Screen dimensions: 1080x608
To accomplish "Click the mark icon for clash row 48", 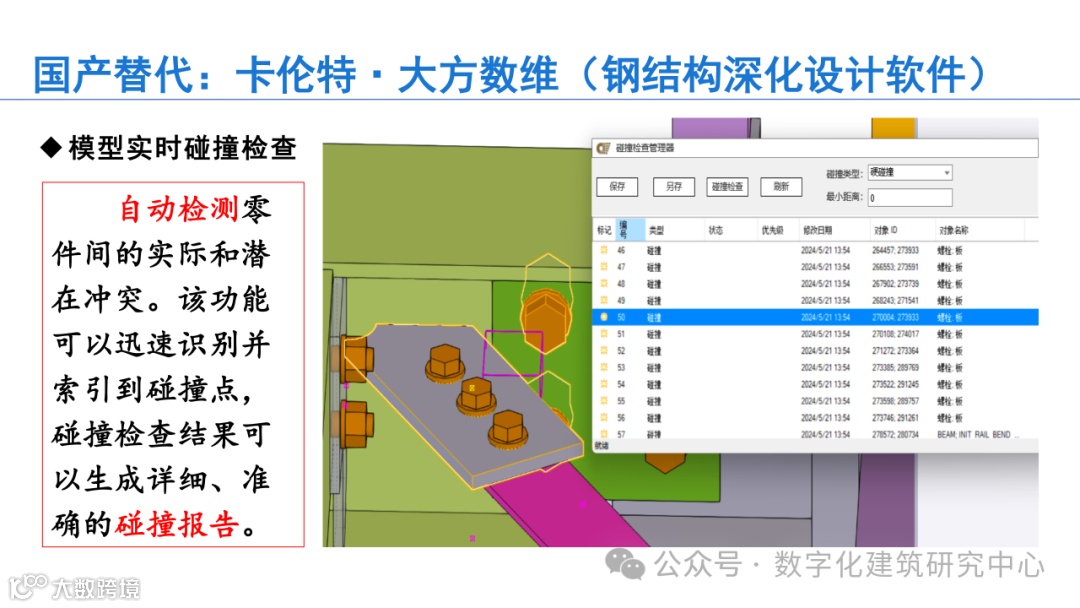I will pos(604,284).
